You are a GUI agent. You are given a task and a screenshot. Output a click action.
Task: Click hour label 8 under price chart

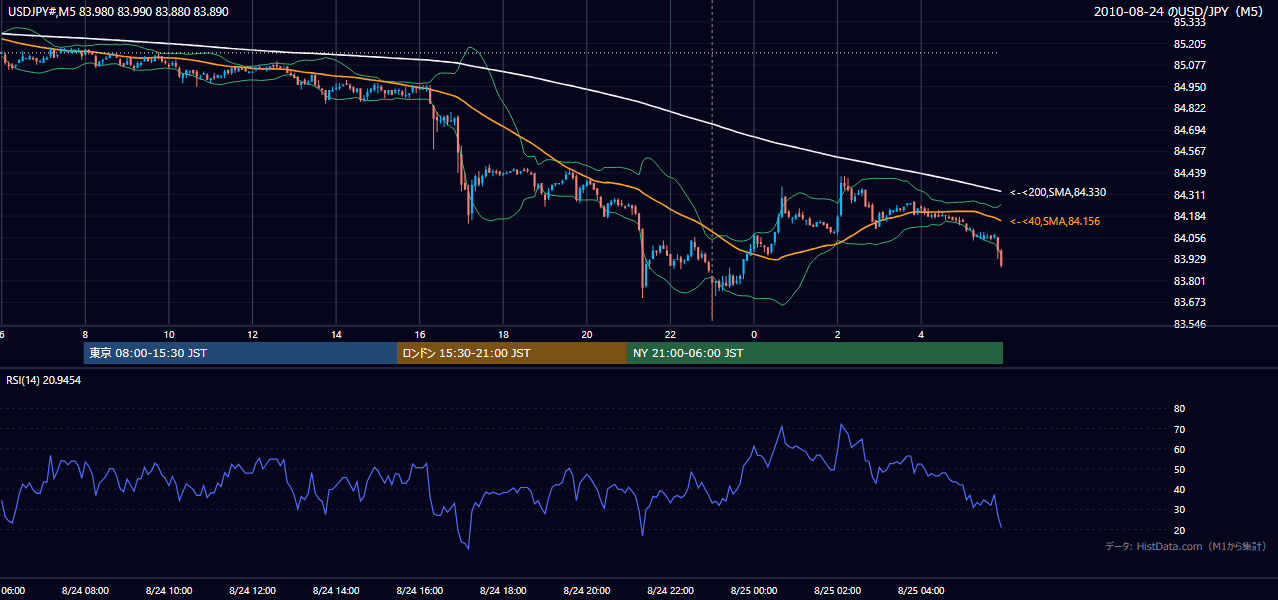[x=85, y=335]
